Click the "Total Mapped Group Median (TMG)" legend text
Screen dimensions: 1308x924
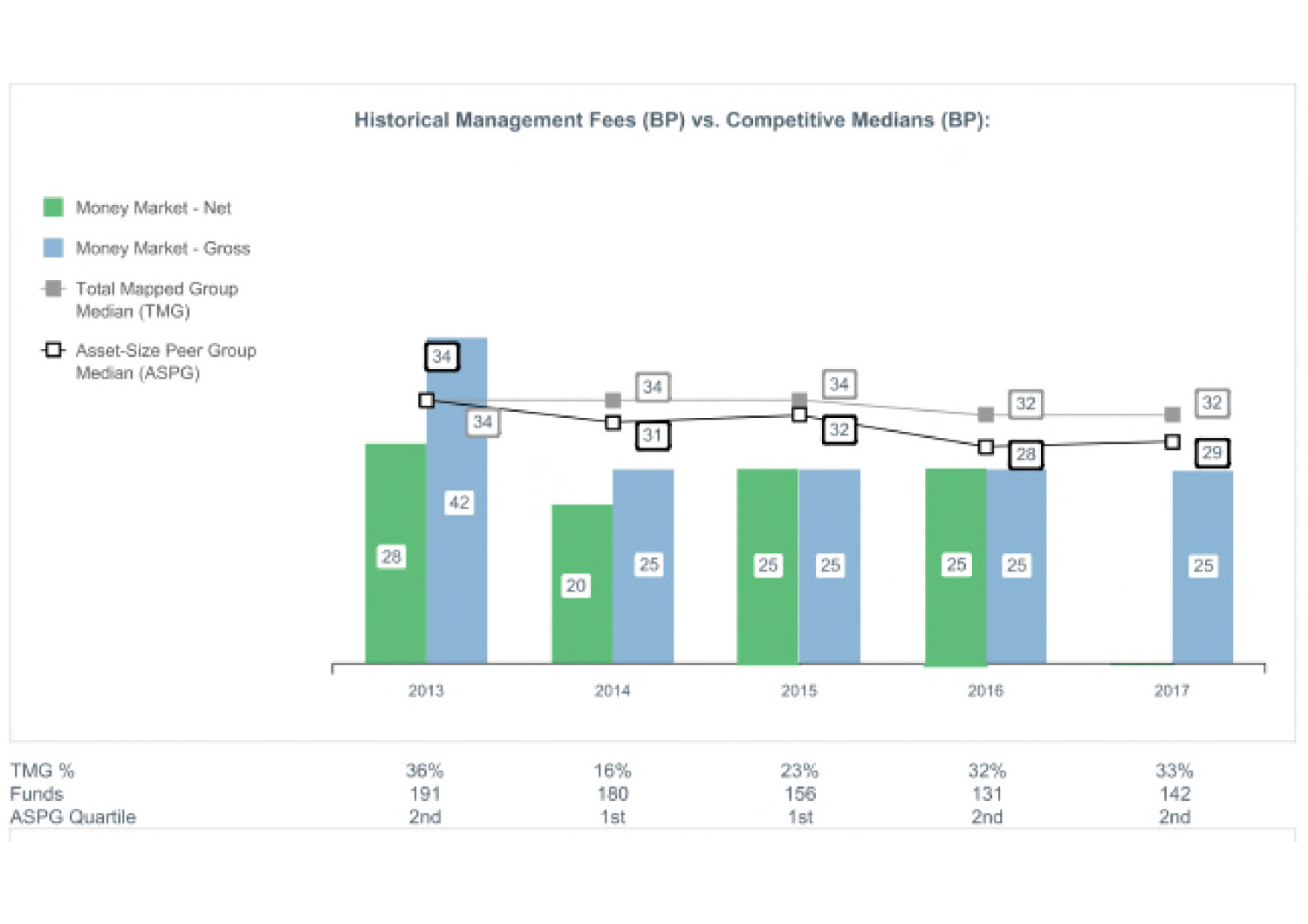tap(156, 299)
